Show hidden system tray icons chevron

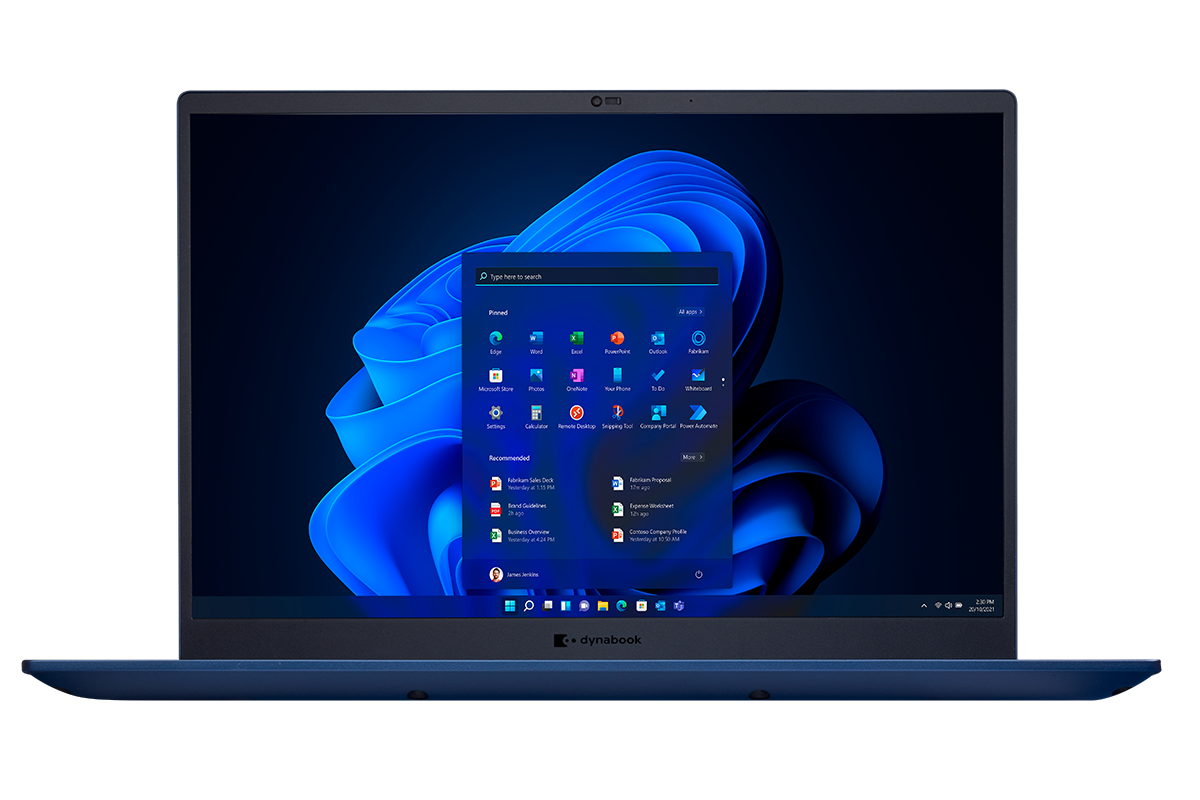(923, 606)
